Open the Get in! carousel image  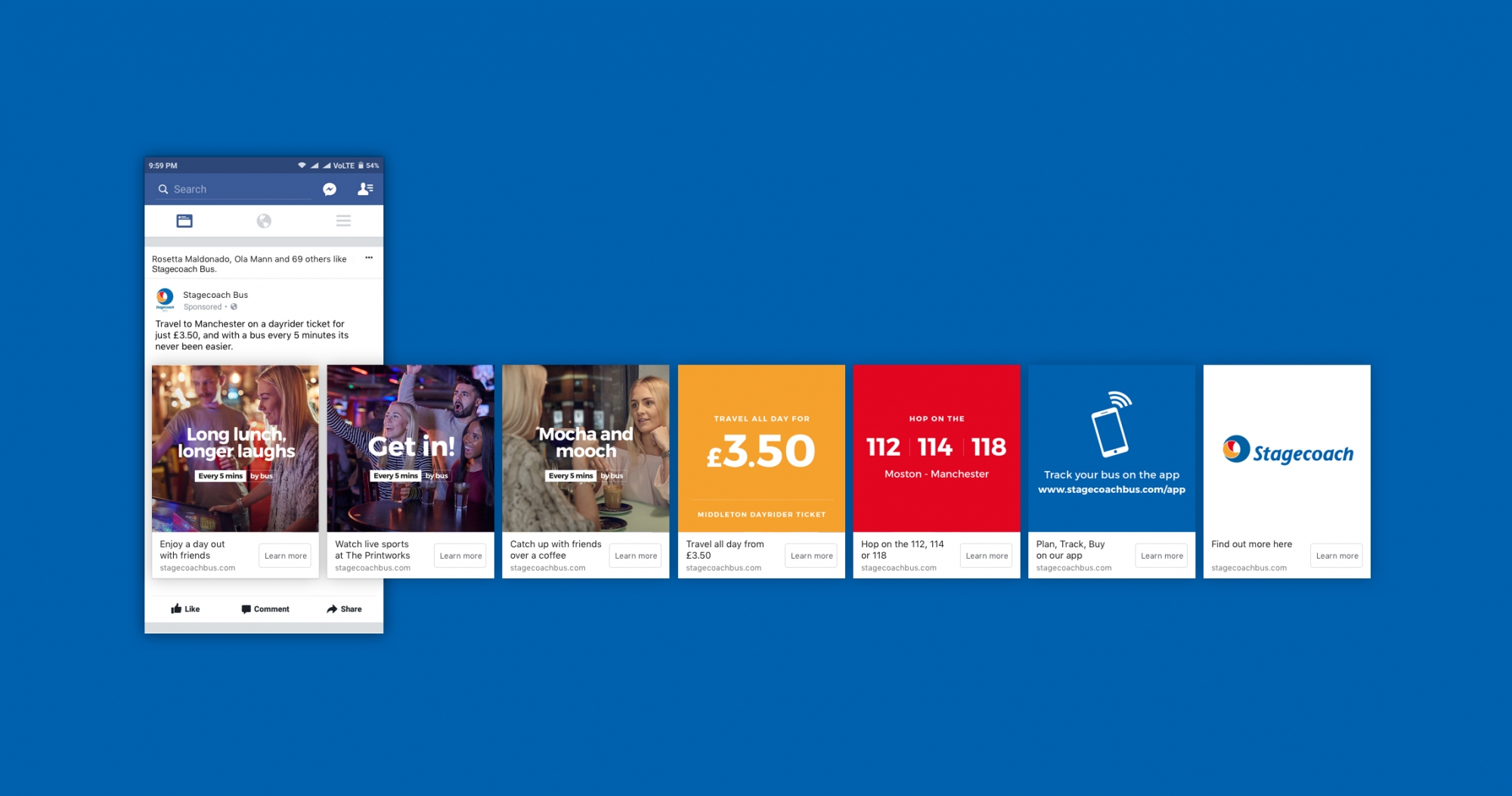411,448
